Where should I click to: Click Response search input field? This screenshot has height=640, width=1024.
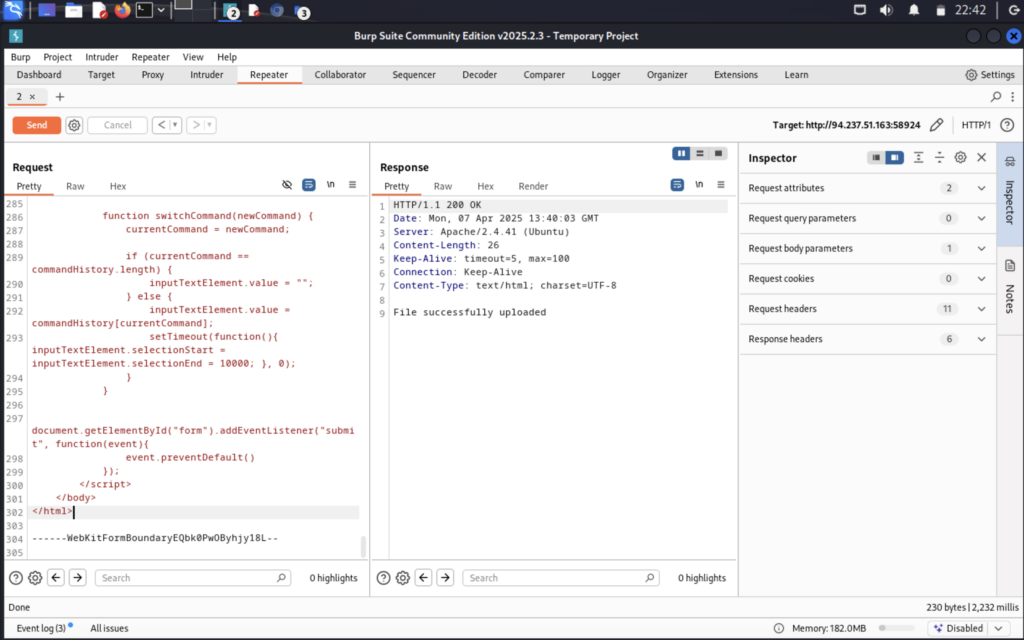click(560, 577)
